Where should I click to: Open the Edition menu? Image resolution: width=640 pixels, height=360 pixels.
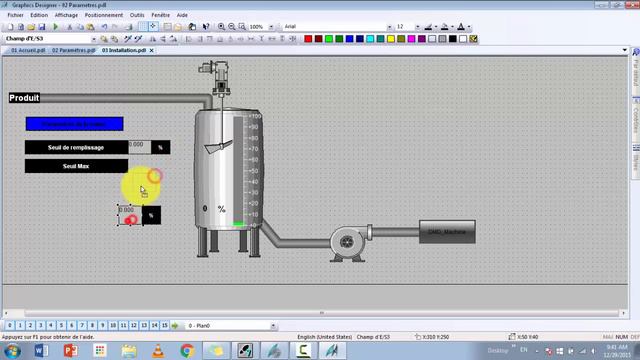(39, 15)
